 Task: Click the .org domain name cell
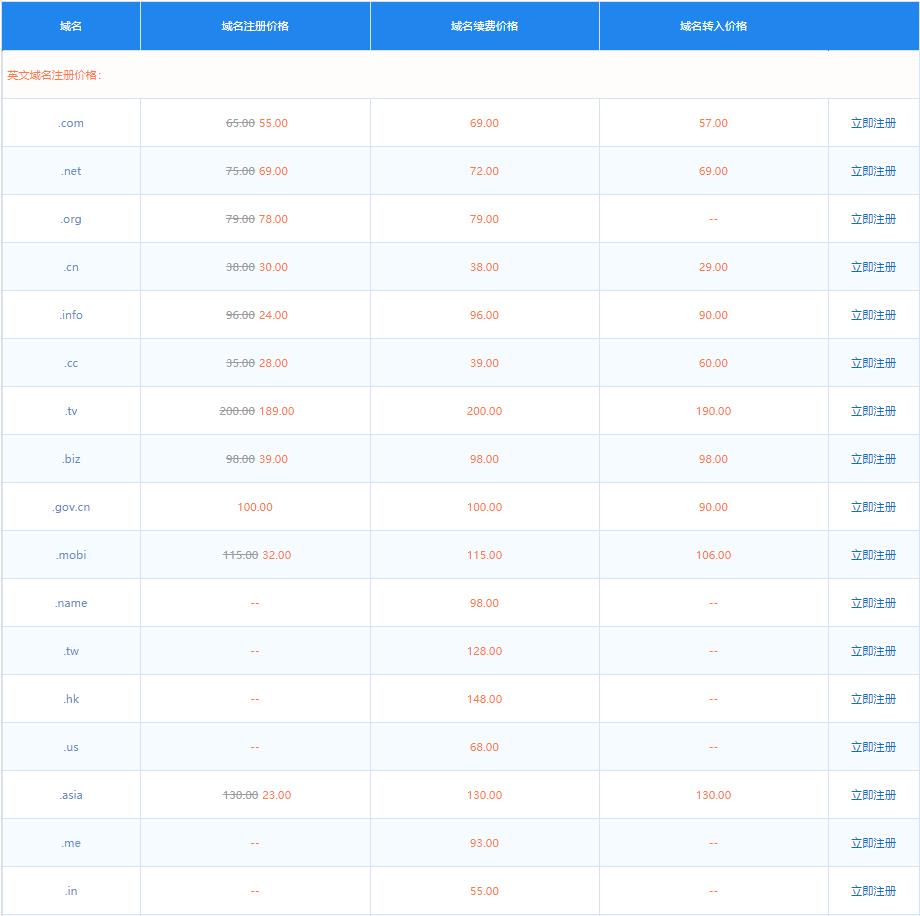71,219
